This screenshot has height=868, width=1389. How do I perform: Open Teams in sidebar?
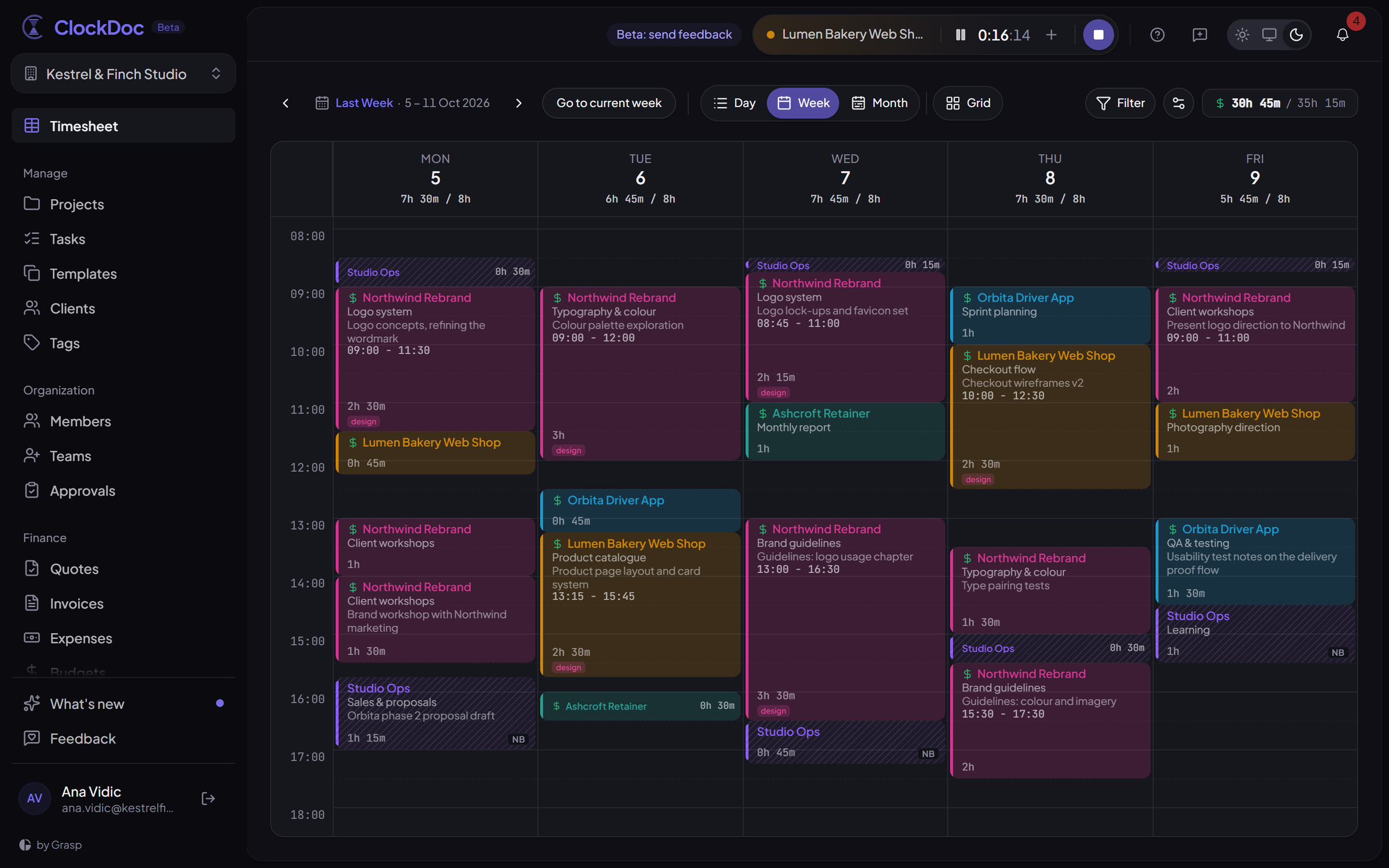point(123,455)
